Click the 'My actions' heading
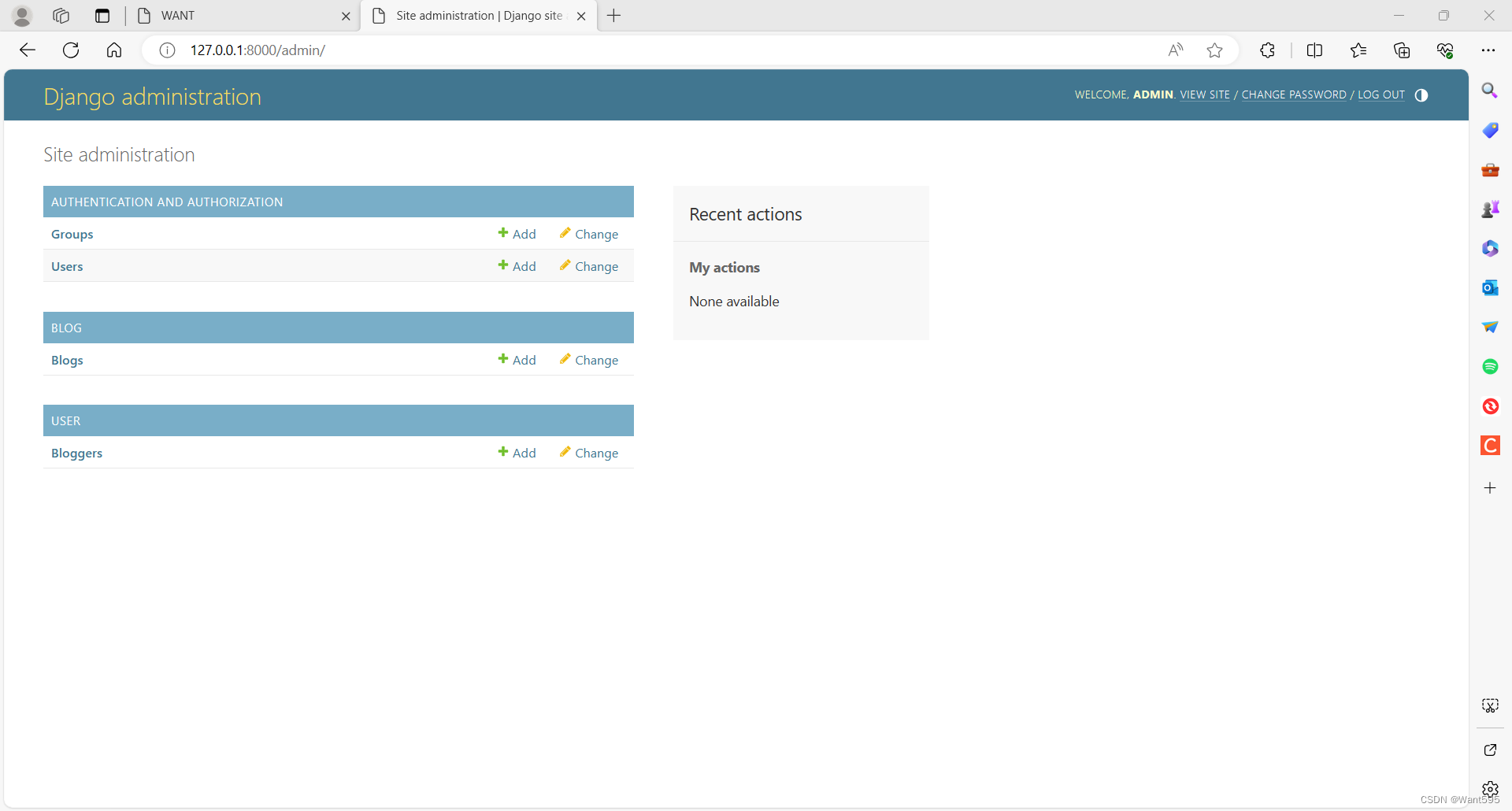This screenshot has width=1512, height=811. point(724,268)
